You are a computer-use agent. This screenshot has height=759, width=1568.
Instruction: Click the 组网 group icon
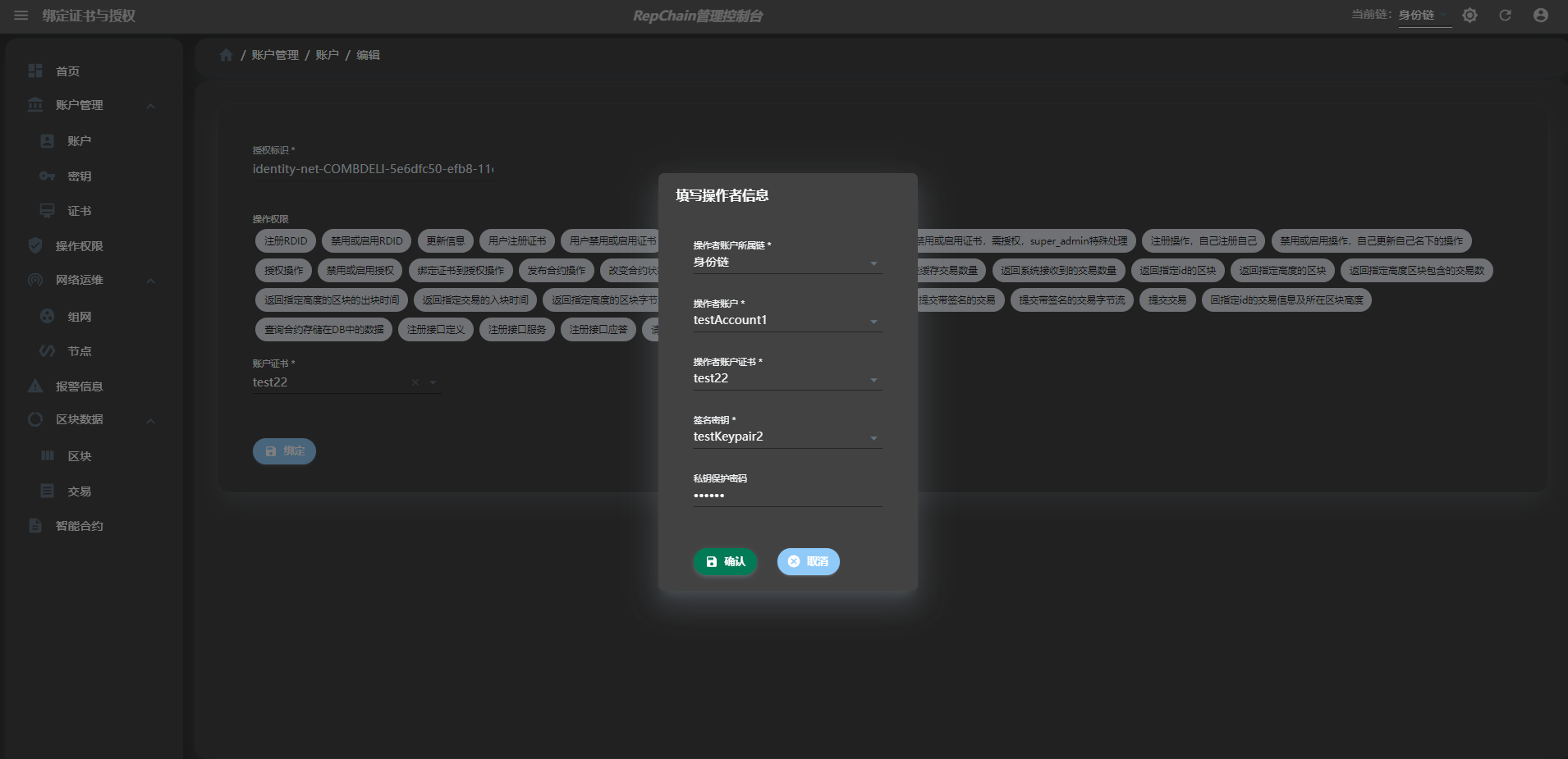48,316
